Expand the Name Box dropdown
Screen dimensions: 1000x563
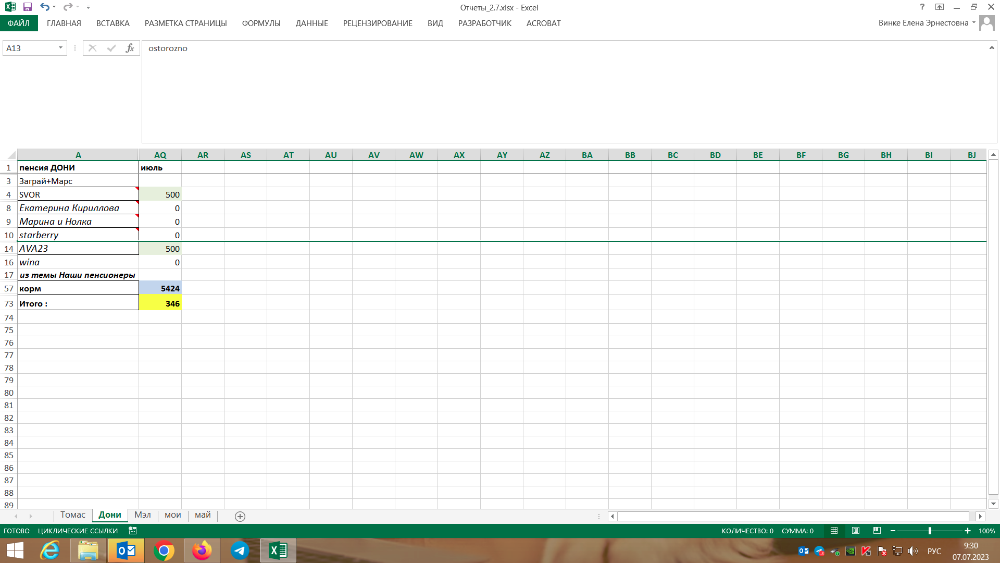(x=62, y=48)
